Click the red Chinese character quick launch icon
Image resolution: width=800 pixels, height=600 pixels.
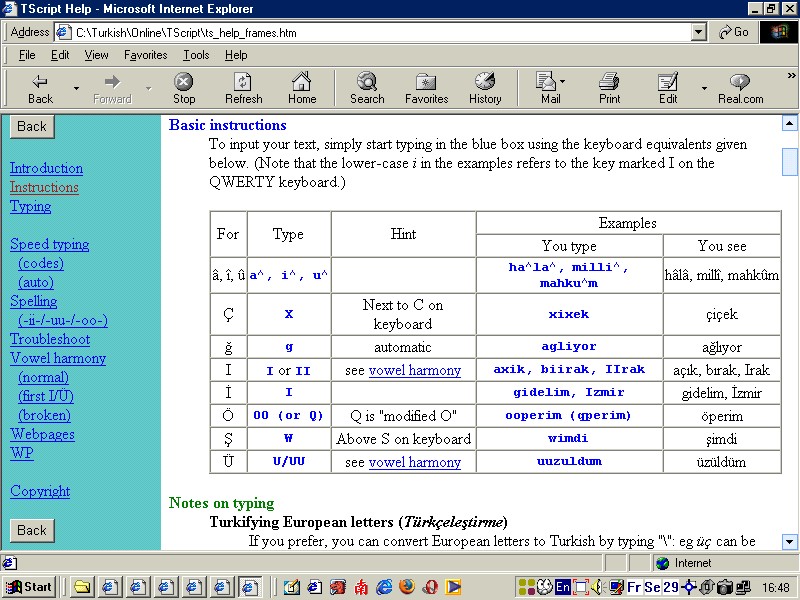coord(361,587)
